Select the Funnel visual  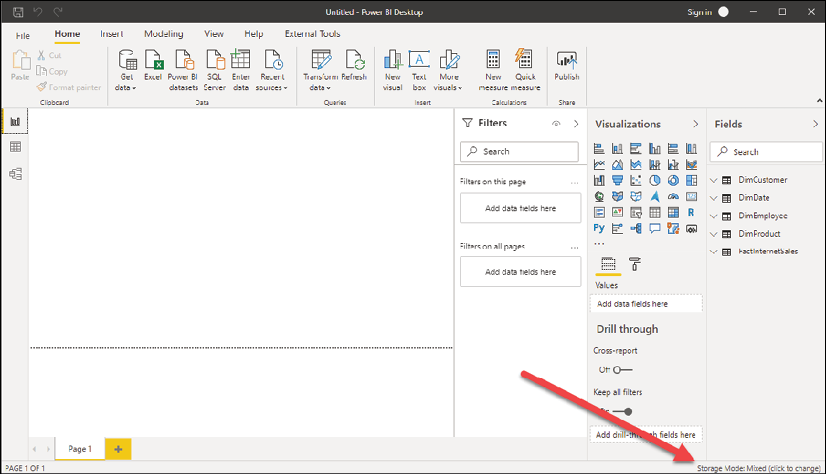(617, 181)
